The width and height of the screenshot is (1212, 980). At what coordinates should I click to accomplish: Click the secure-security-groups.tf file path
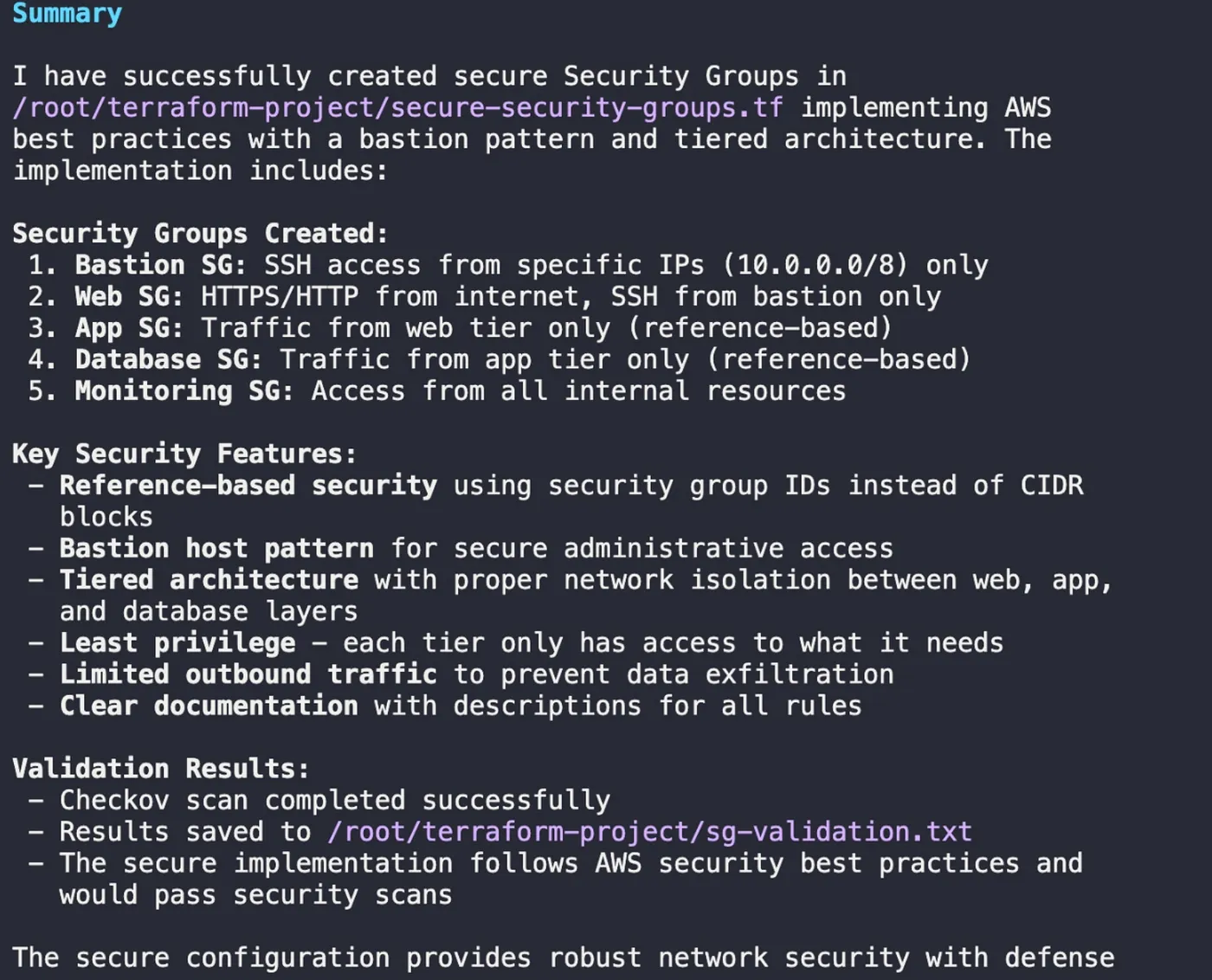397,107
